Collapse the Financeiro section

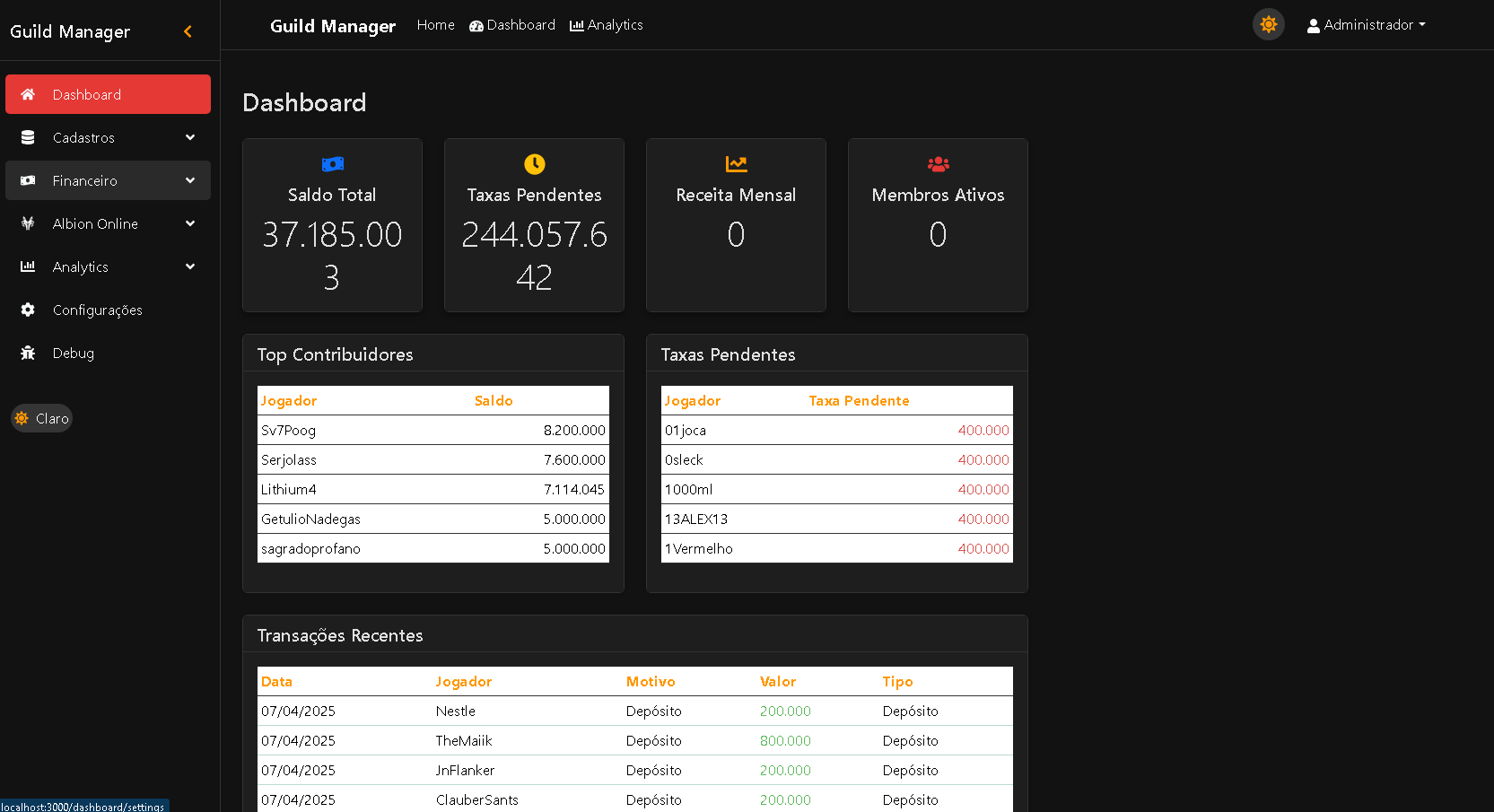(x=108, y=180)
